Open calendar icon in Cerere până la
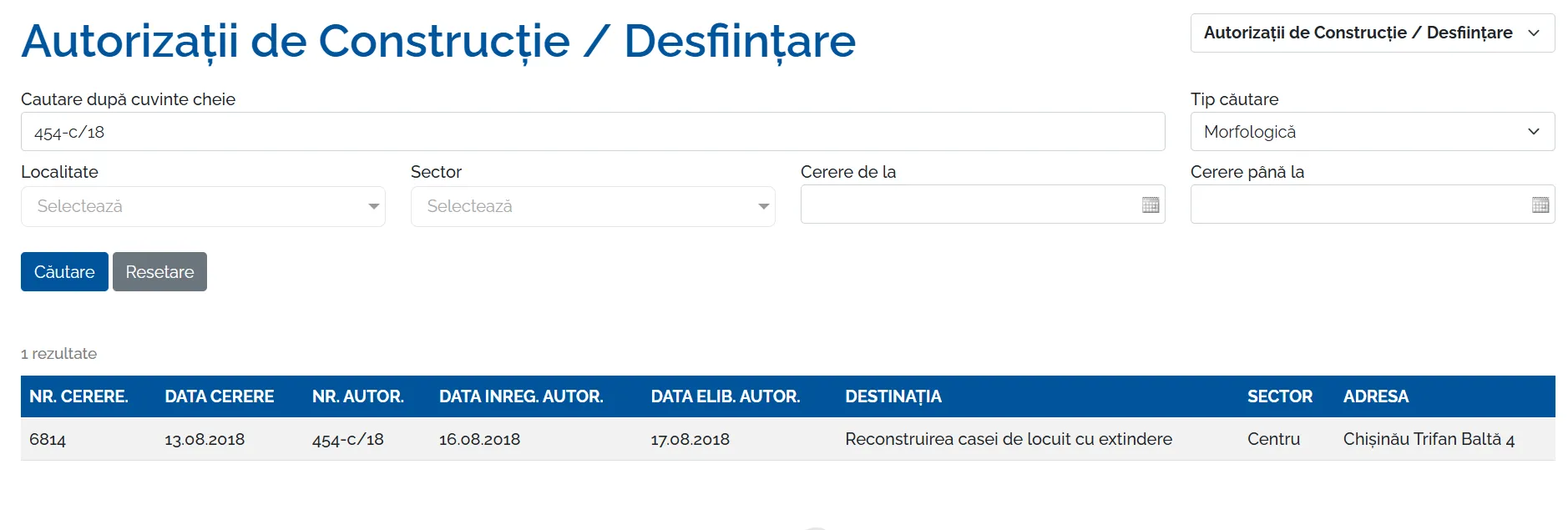 click(x=1540, y=205)
